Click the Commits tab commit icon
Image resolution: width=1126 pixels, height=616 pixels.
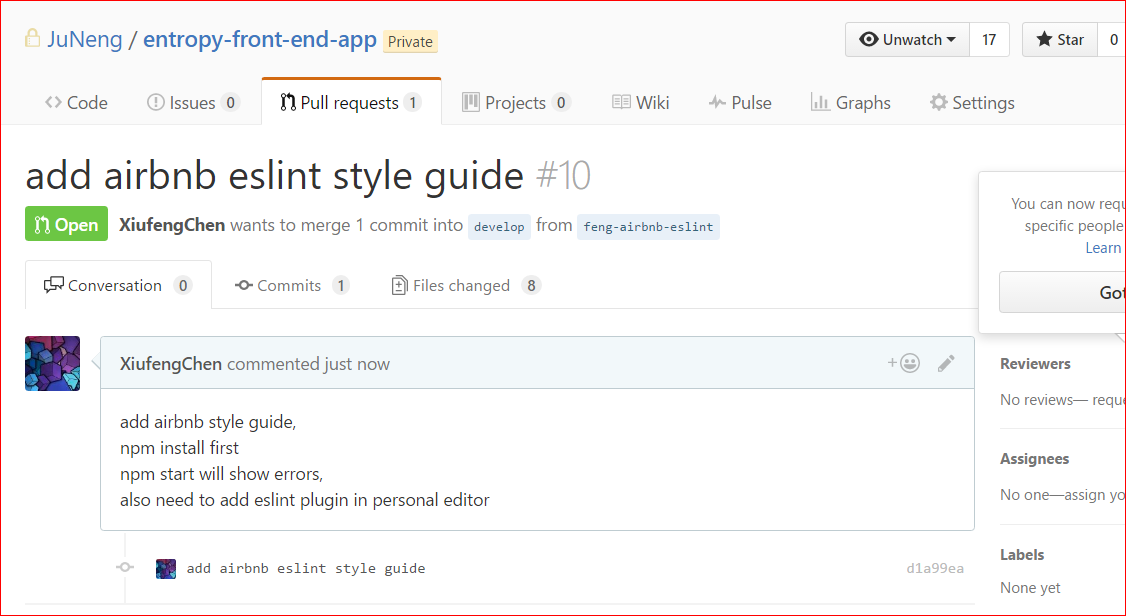(x=243, y=285)
